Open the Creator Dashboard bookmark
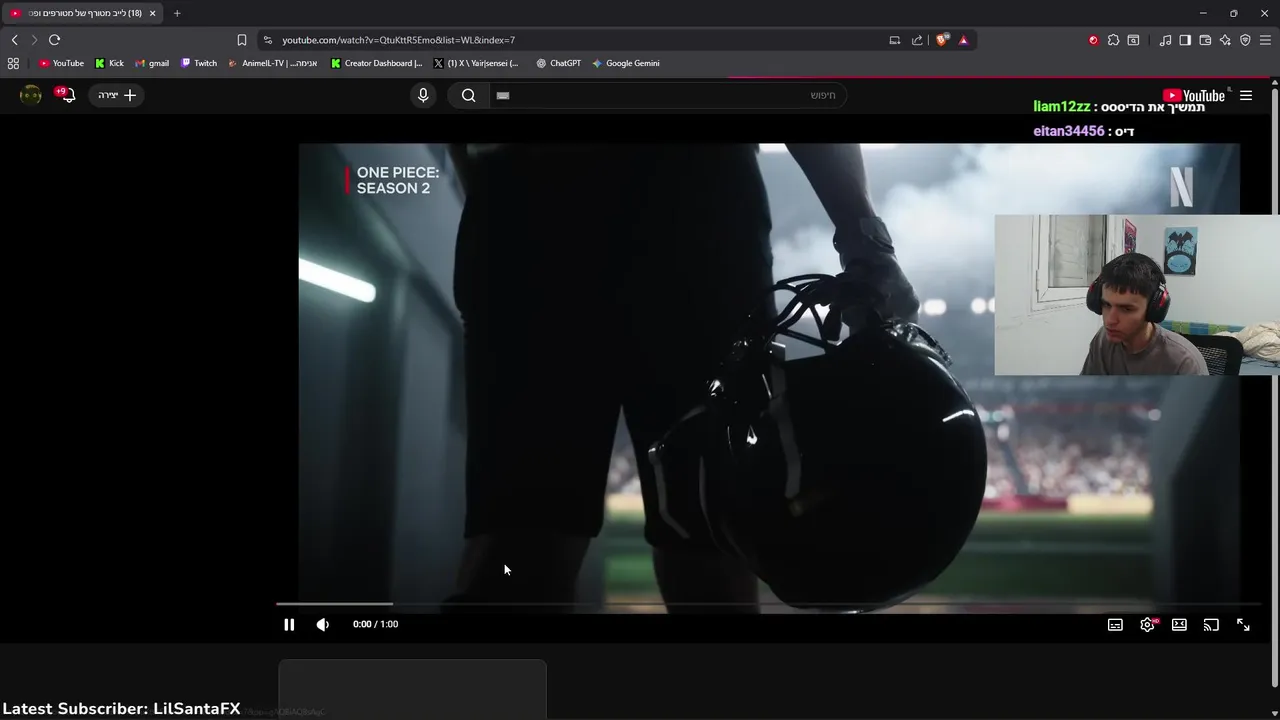The image size is (1280, 720). (377, 63)
